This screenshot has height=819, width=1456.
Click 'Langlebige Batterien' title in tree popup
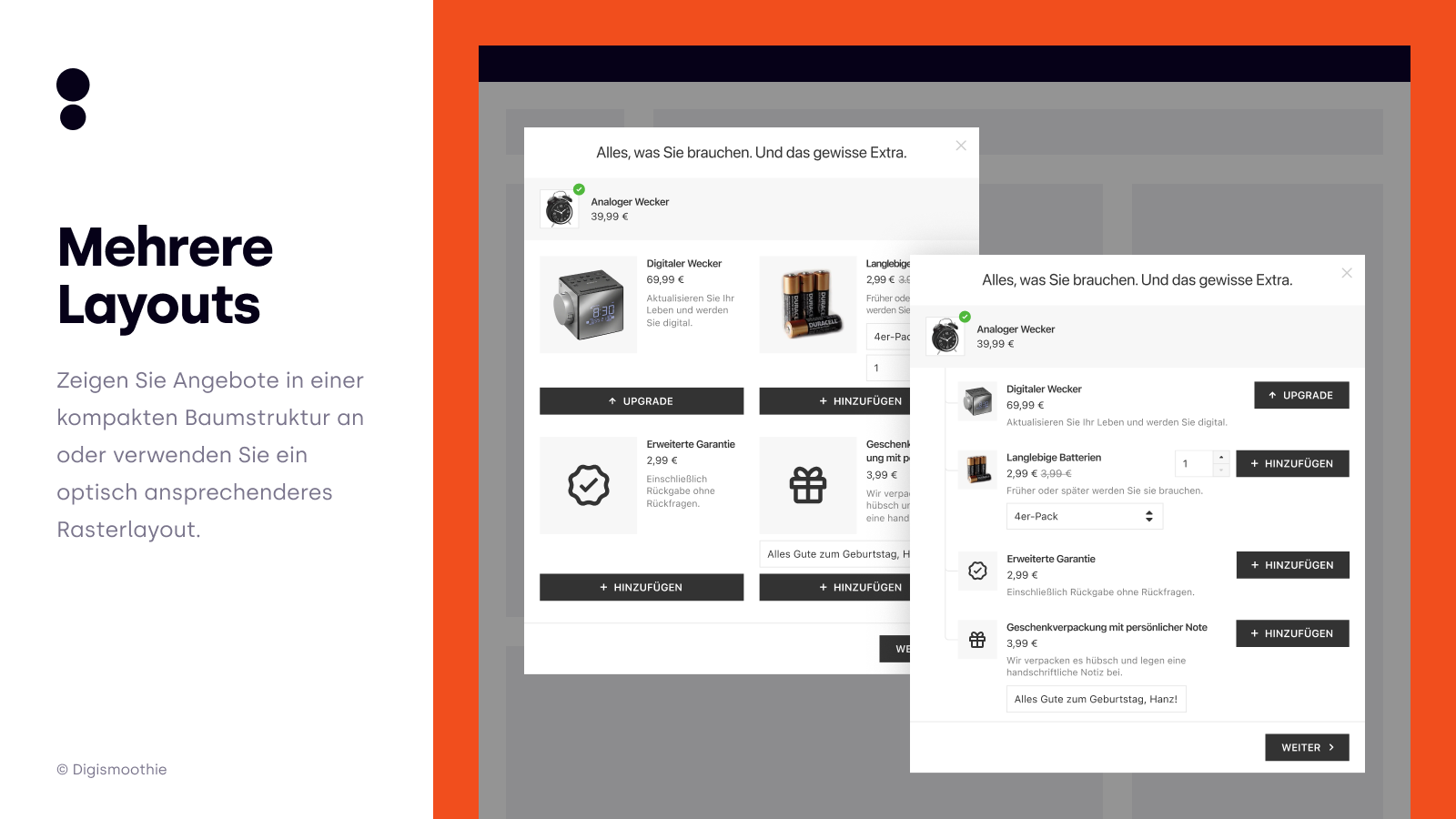(1054, 458)
